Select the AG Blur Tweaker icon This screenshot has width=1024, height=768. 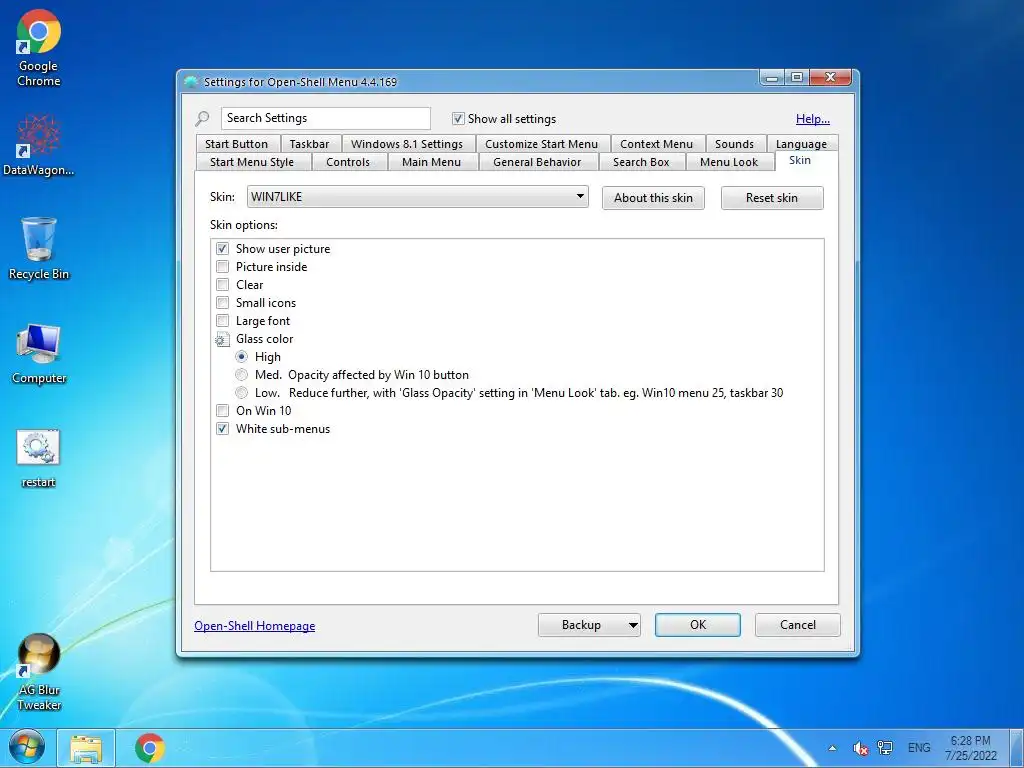tap(39, 673)
